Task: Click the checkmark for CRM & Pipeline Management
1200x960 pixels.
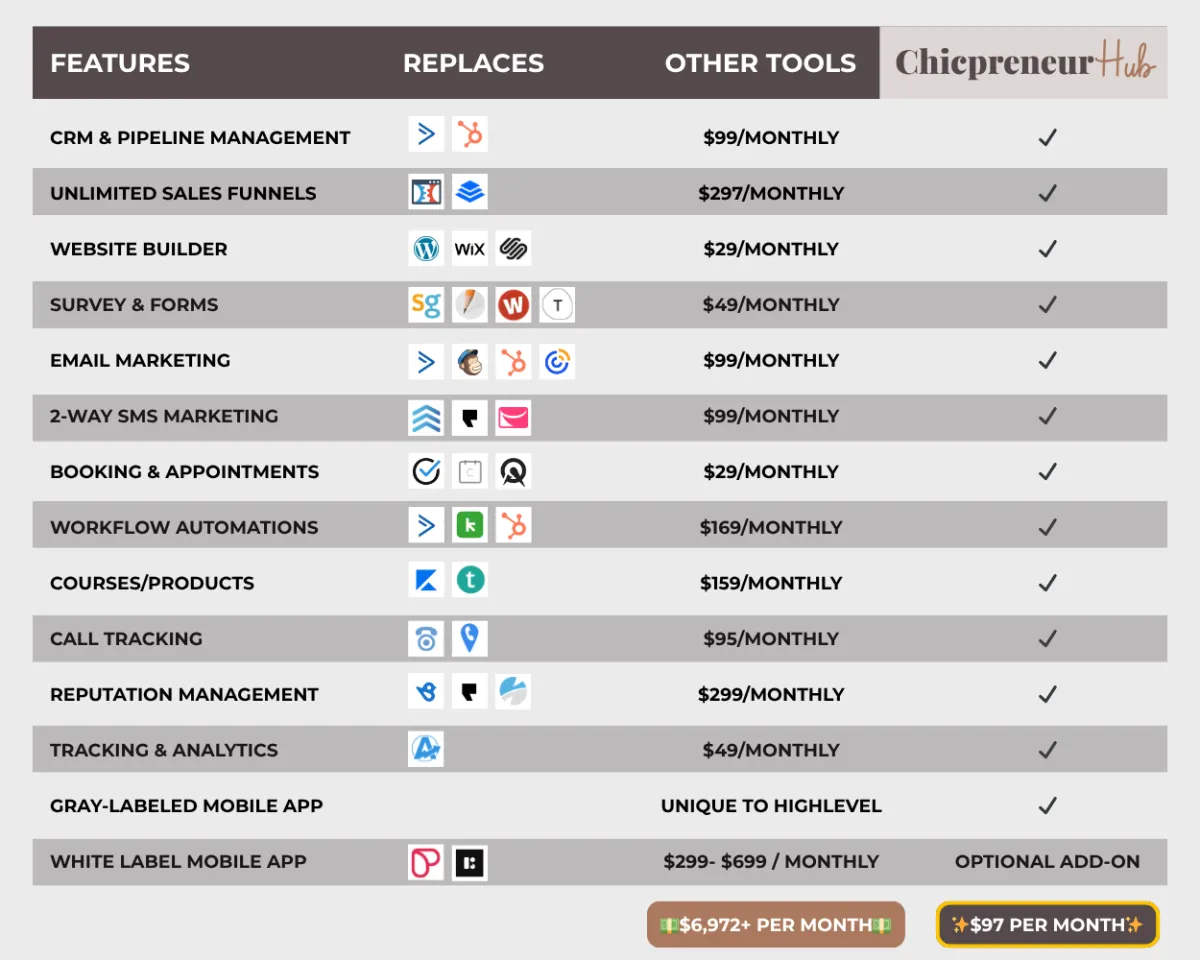Action: pos(1047,138)
